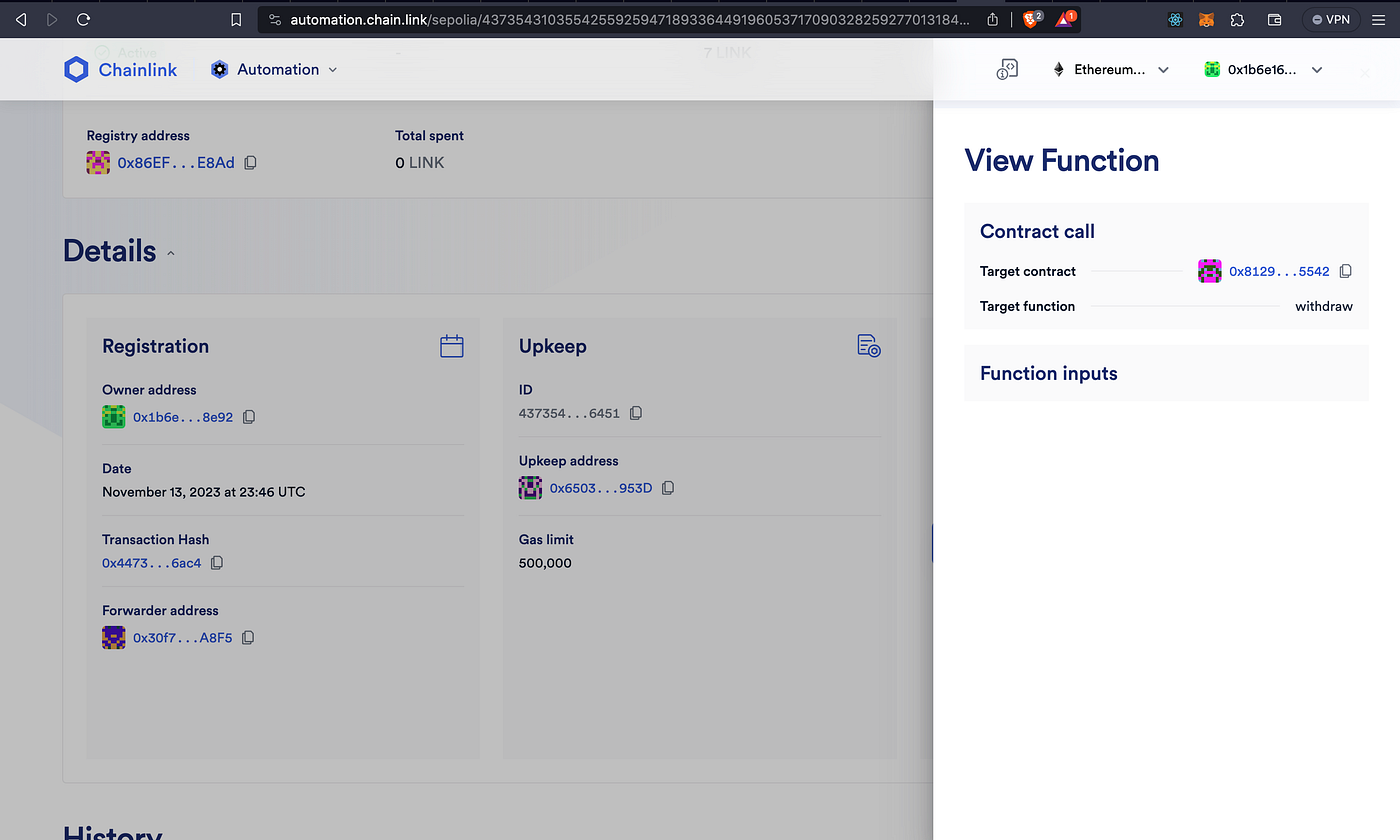Click the upkeep ID text 437354...6451

click(x=569, y=413)
